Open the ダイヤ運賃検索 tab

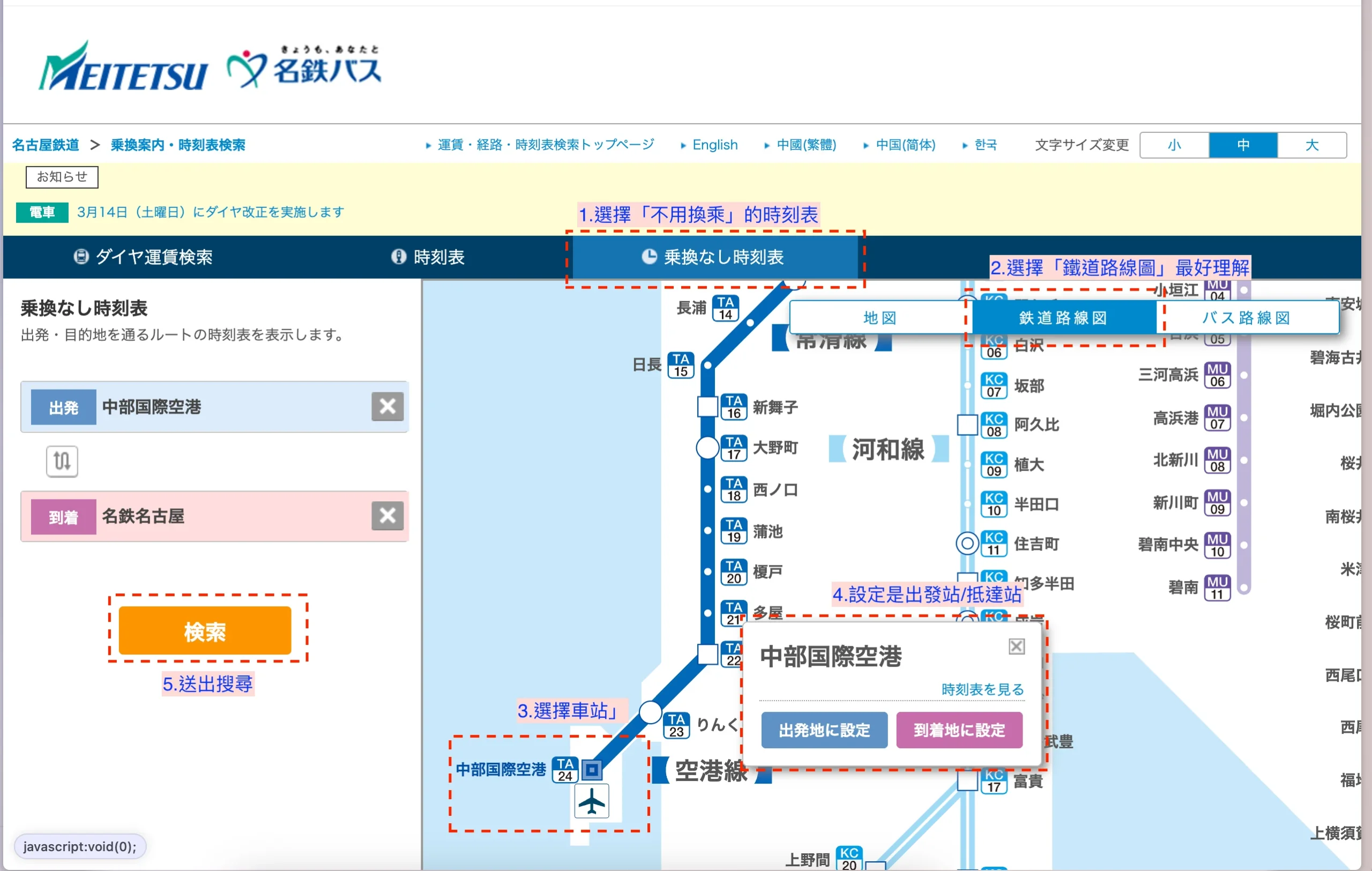point(143,257)
